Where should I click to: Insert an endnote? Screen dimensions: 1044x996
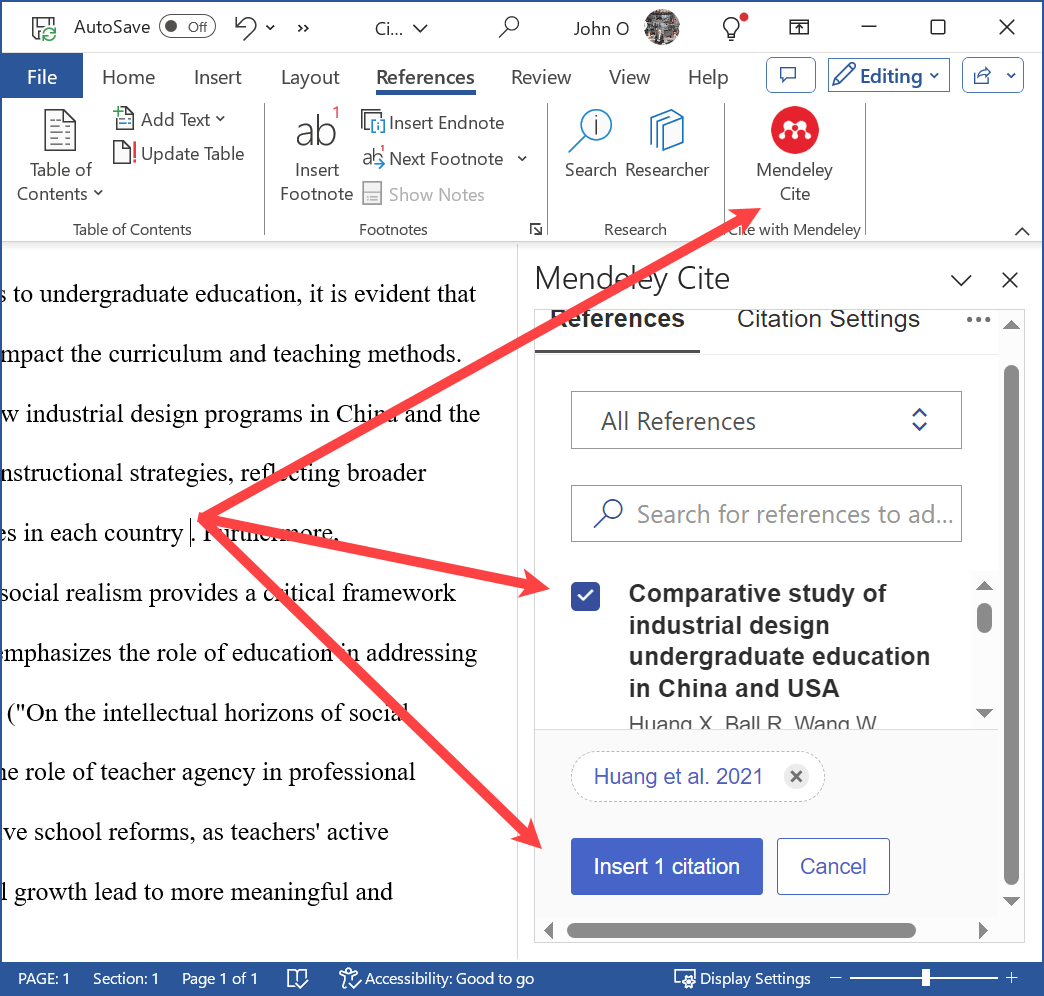click(x=432, y=122)
